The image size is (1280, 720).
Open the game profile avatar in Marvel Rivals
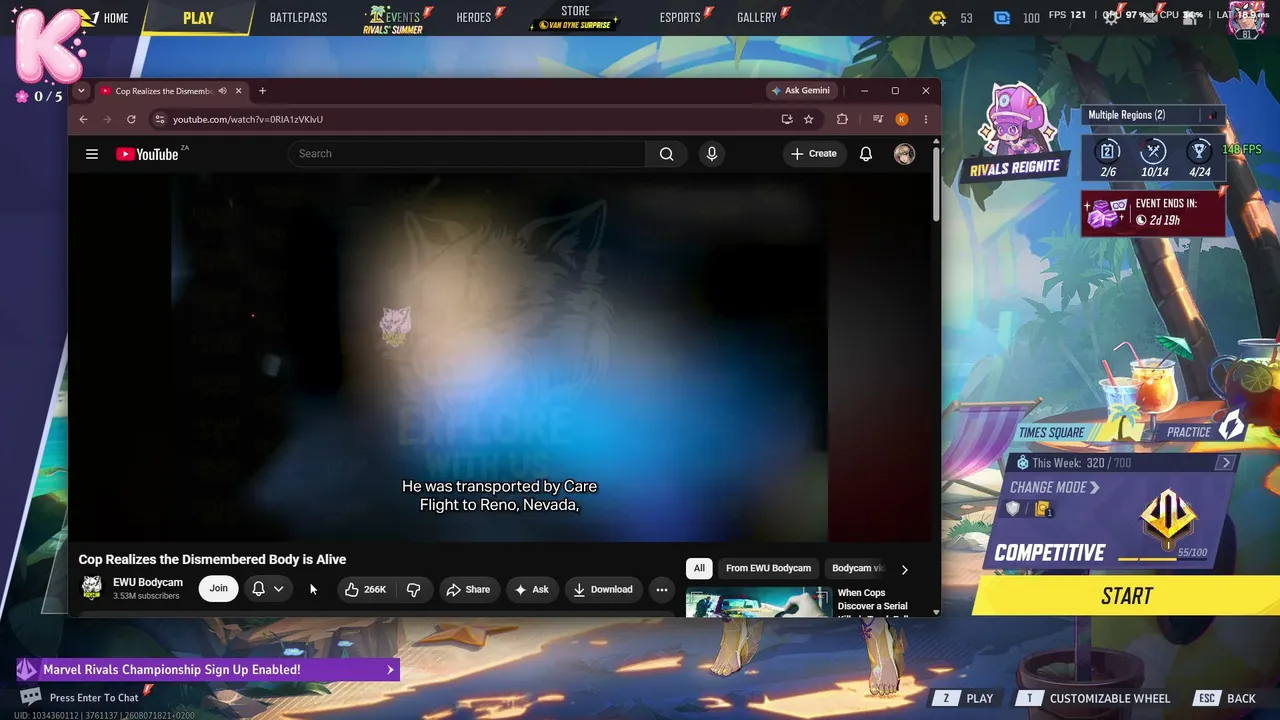(1246, 20)
